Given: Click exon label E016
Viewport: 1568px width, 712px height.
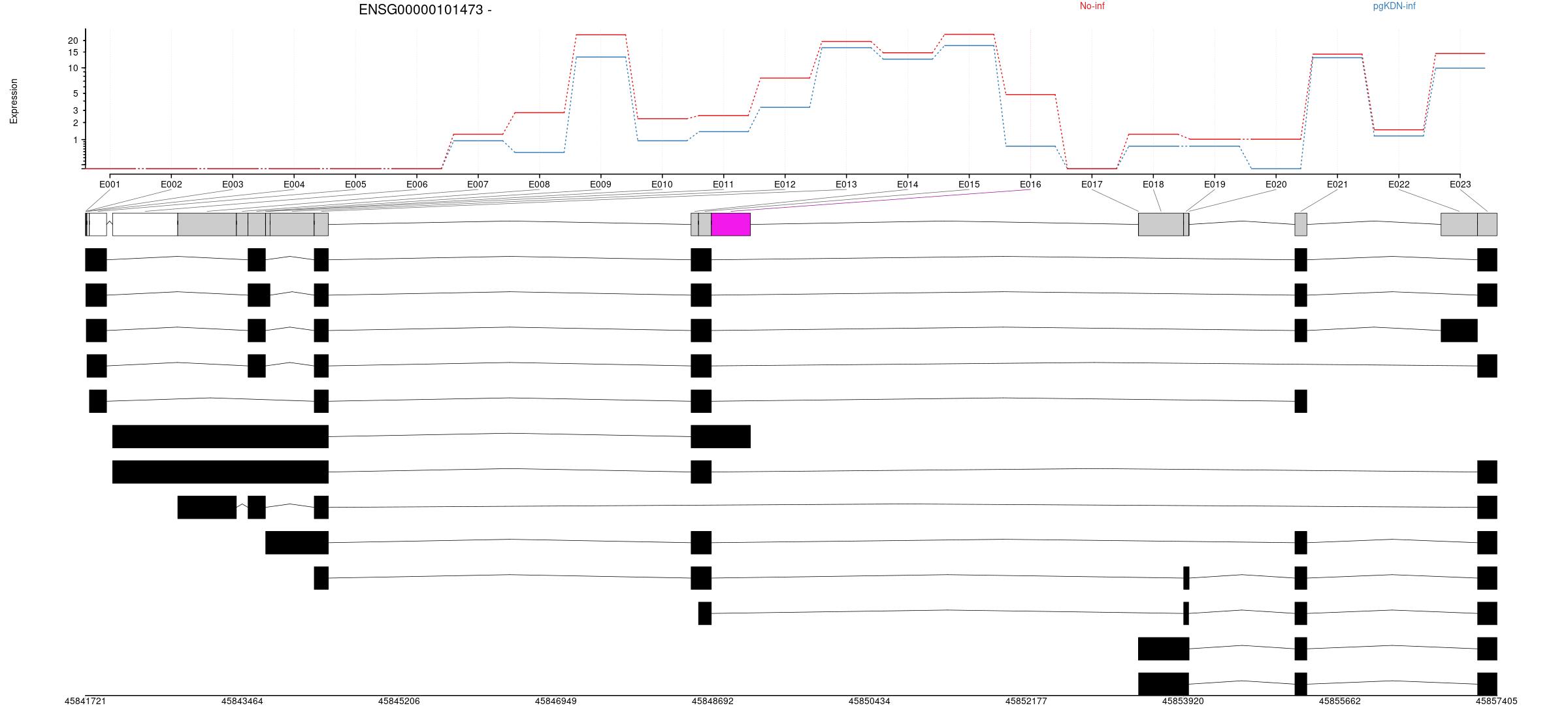Looking at the screenshot, I should tap(1030, 184).
